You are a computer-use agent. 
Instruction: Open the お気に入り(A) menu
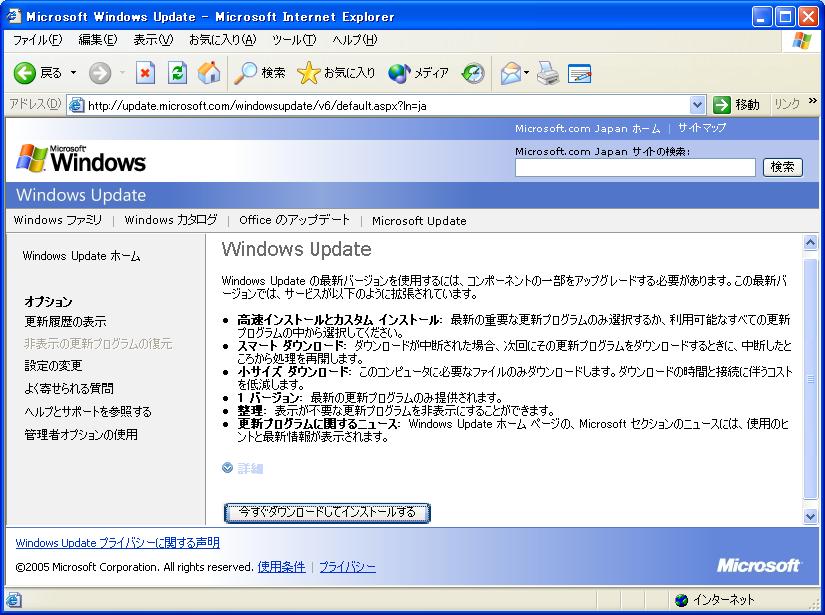coord(222,40)
